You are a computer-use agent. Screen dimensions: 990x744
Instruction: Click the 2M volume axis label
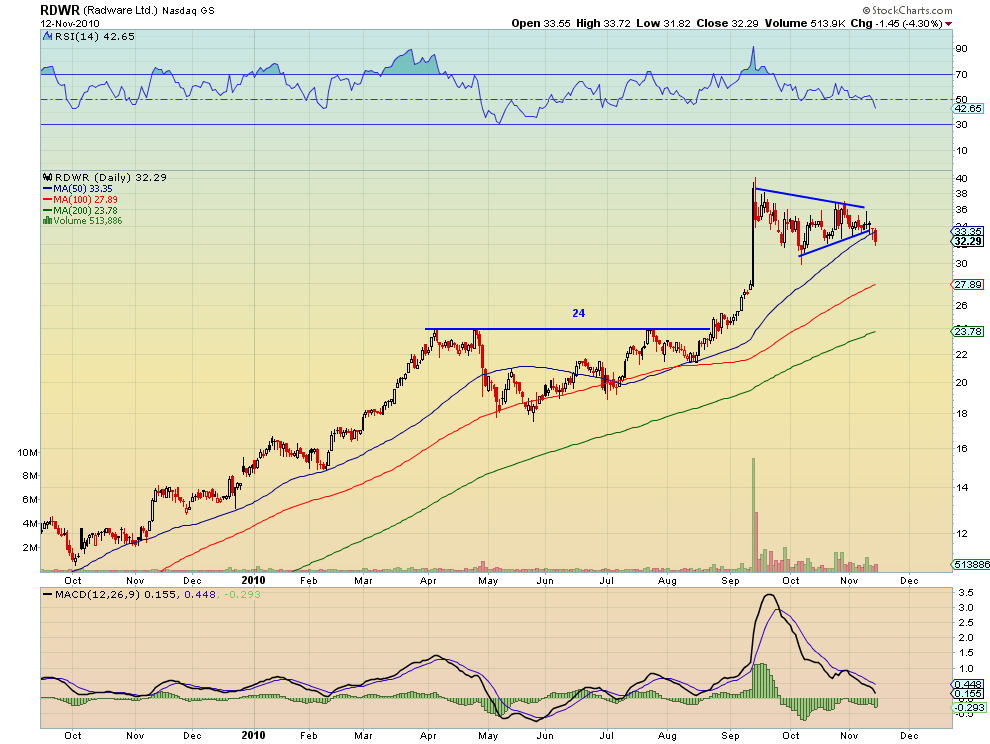tap(30, 548)
